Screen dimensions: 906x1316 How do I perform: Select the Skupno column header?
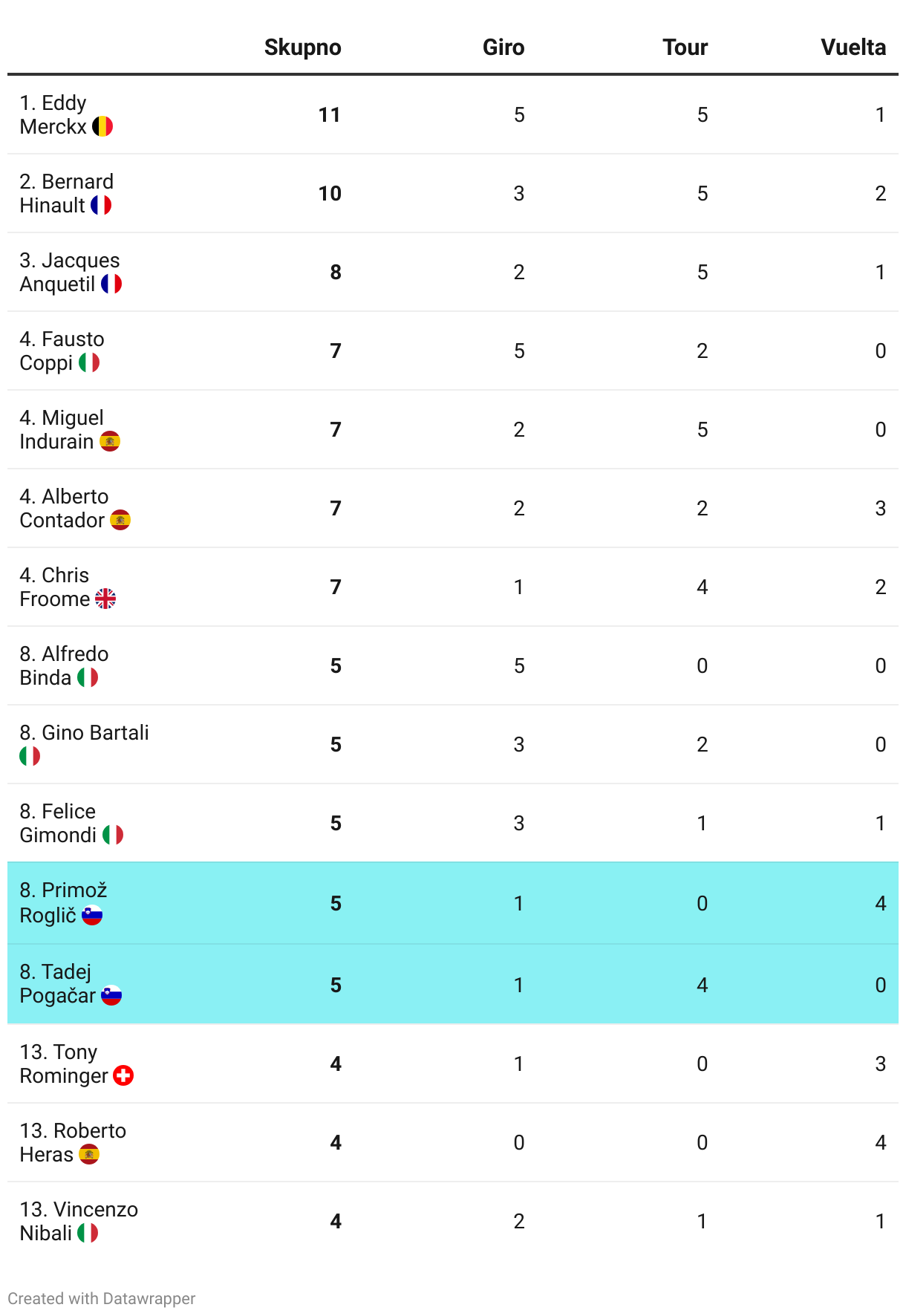(x=303, y=48)
